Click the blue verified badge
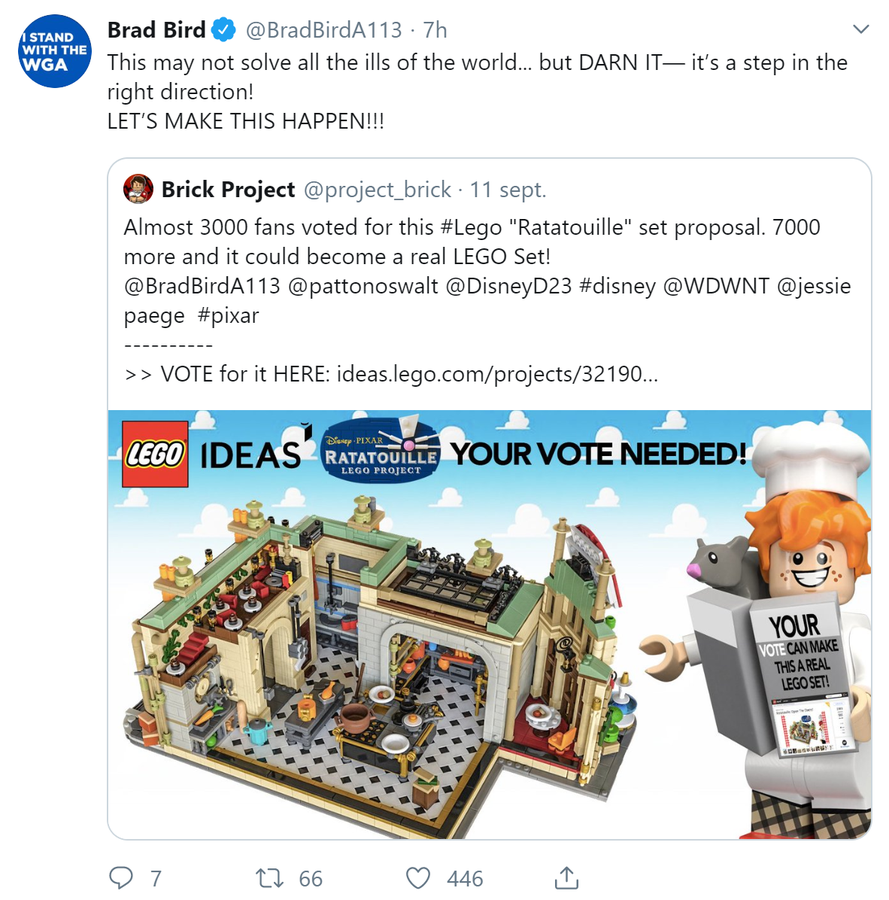Image resolution: width=889 pixels, height=900 pixels. click(x=224, y=30)
